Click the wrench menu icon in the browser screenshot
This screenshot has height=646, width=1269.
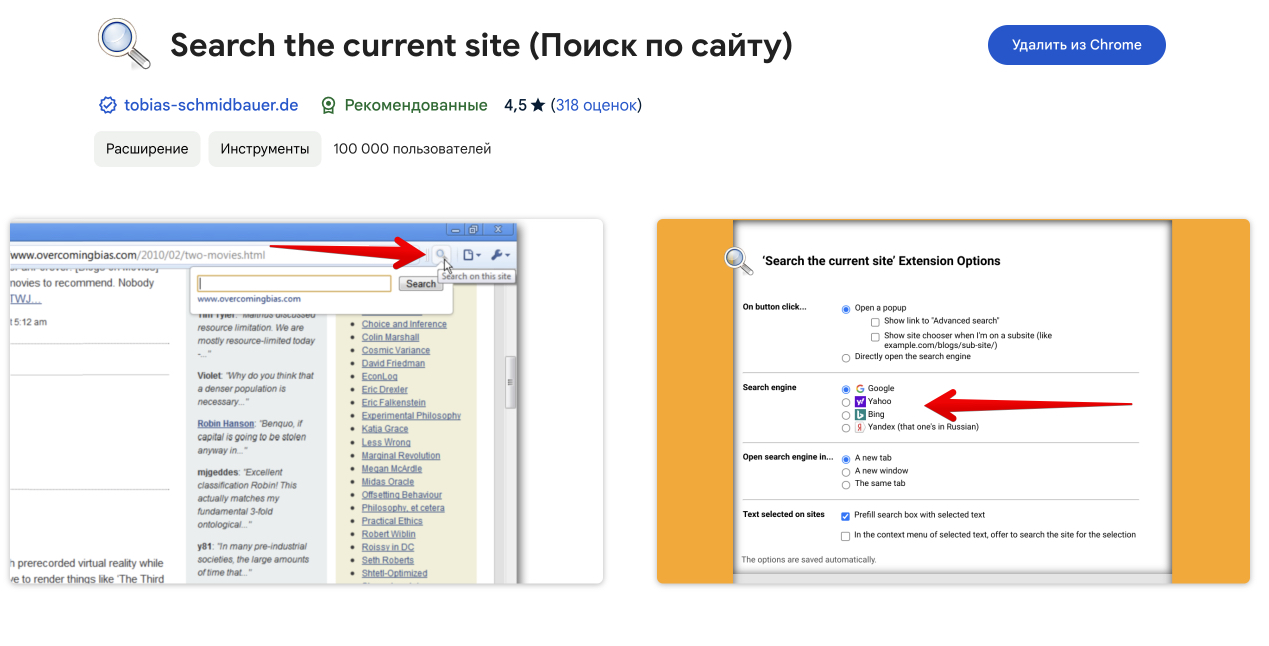point(501,255)
